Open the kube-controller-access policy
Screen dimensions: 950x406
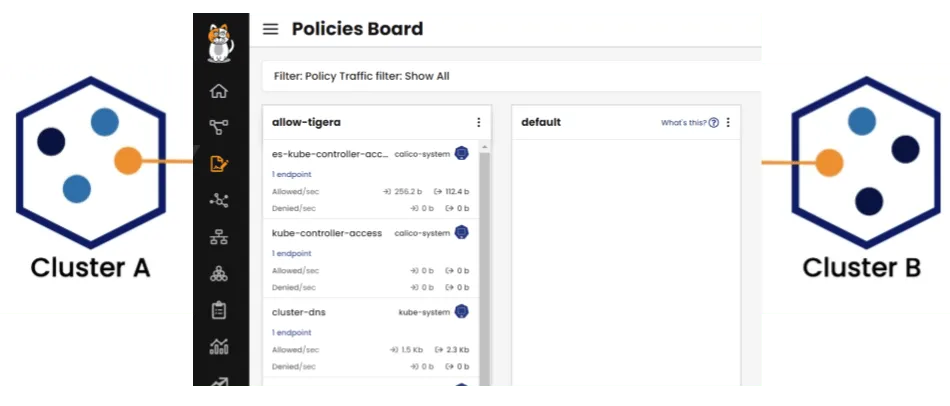pos(327,233)
